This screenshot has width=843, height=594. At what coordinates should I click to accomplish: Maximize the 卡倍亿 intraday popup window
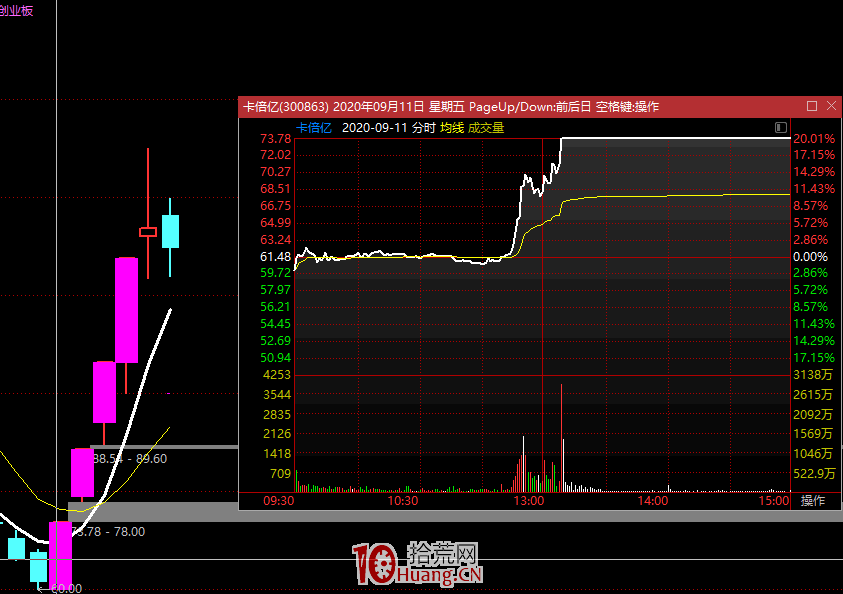[x=812, y=106]
